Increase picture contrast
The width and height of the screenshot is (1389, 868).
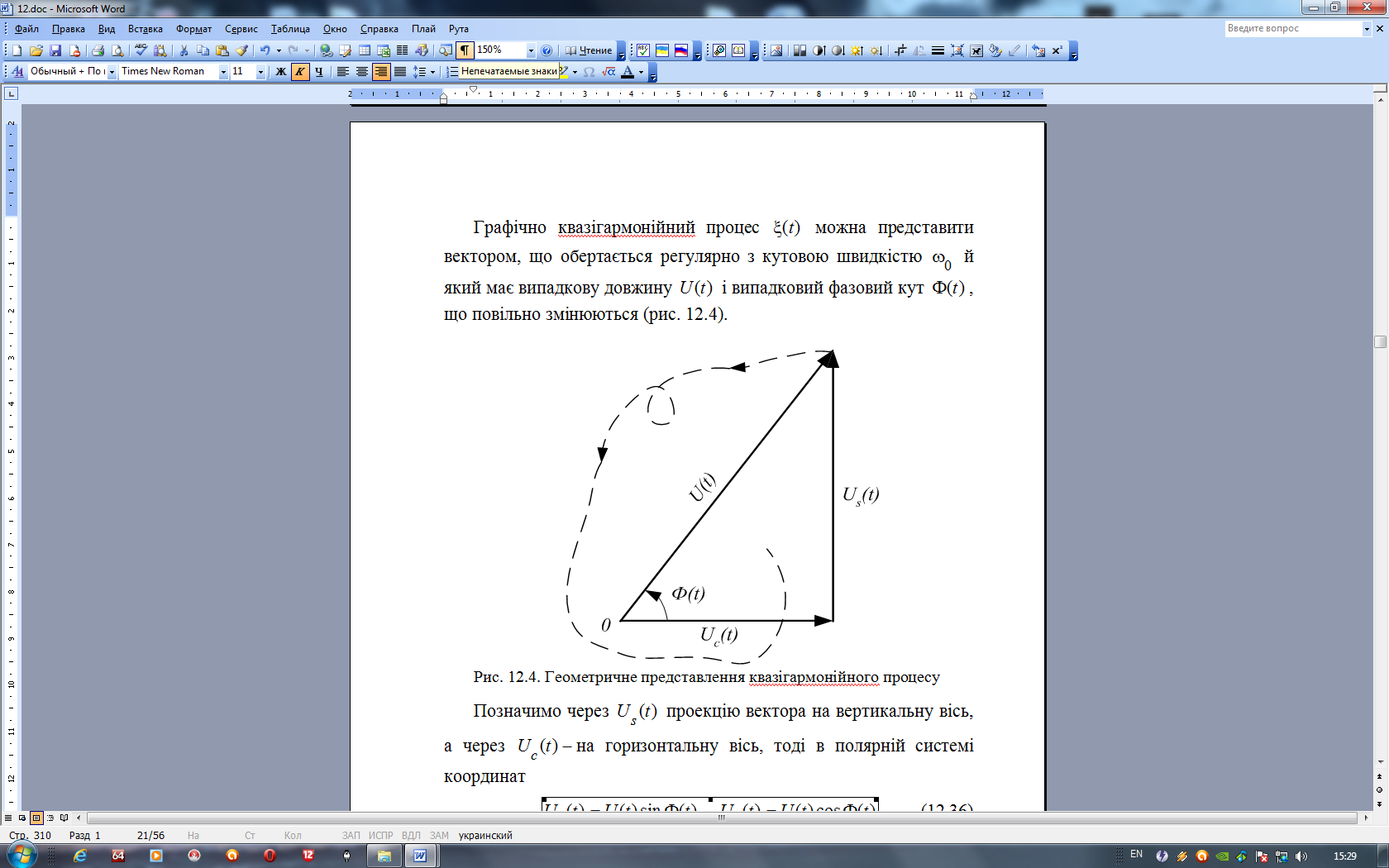(819, 50)
